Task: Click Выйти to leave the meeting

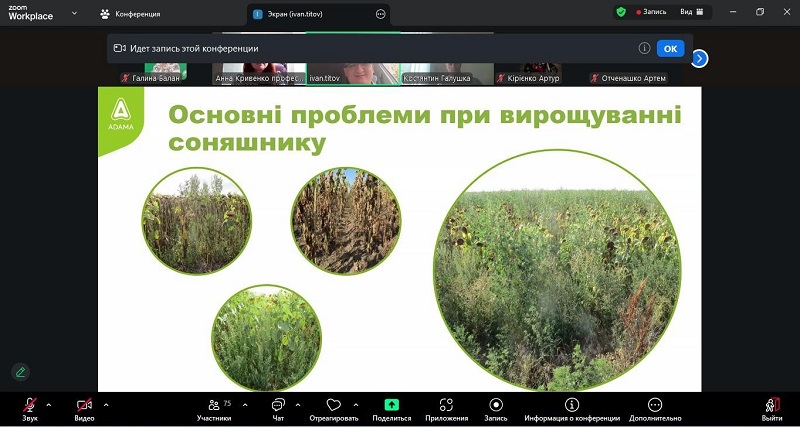Action: pyautogui.click(x=771, y=406)
